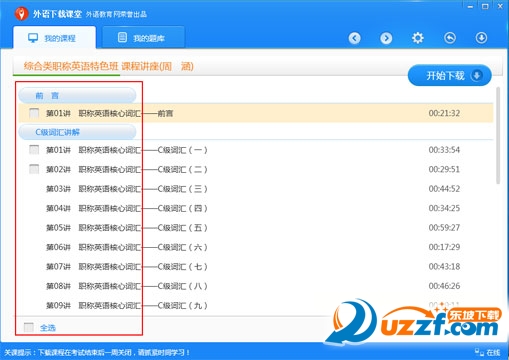The image size is (509, 360).
Task: Minimize the application window
Action: (470, 6)
